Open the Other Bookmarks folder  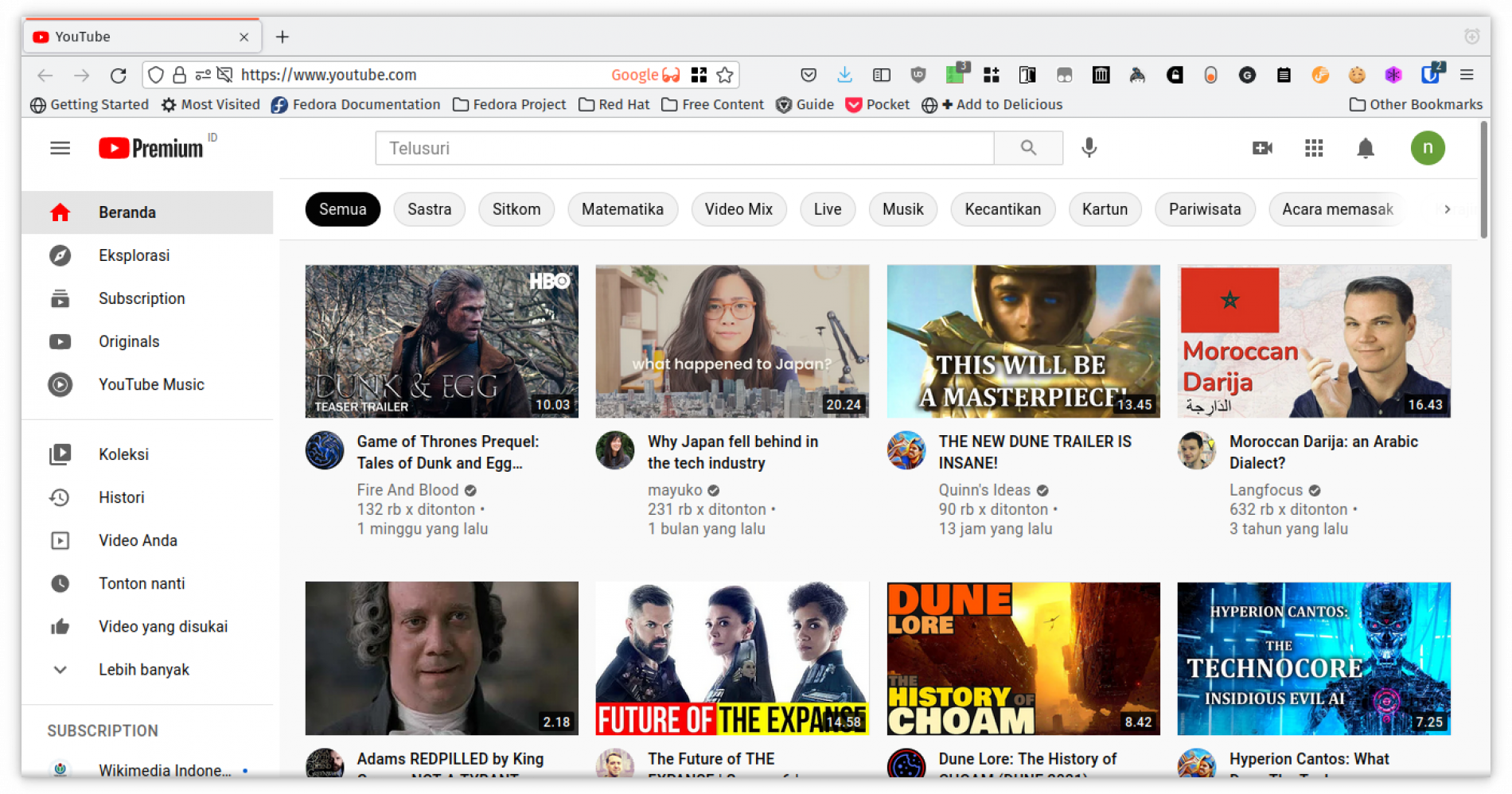(x=1416, y=104)
